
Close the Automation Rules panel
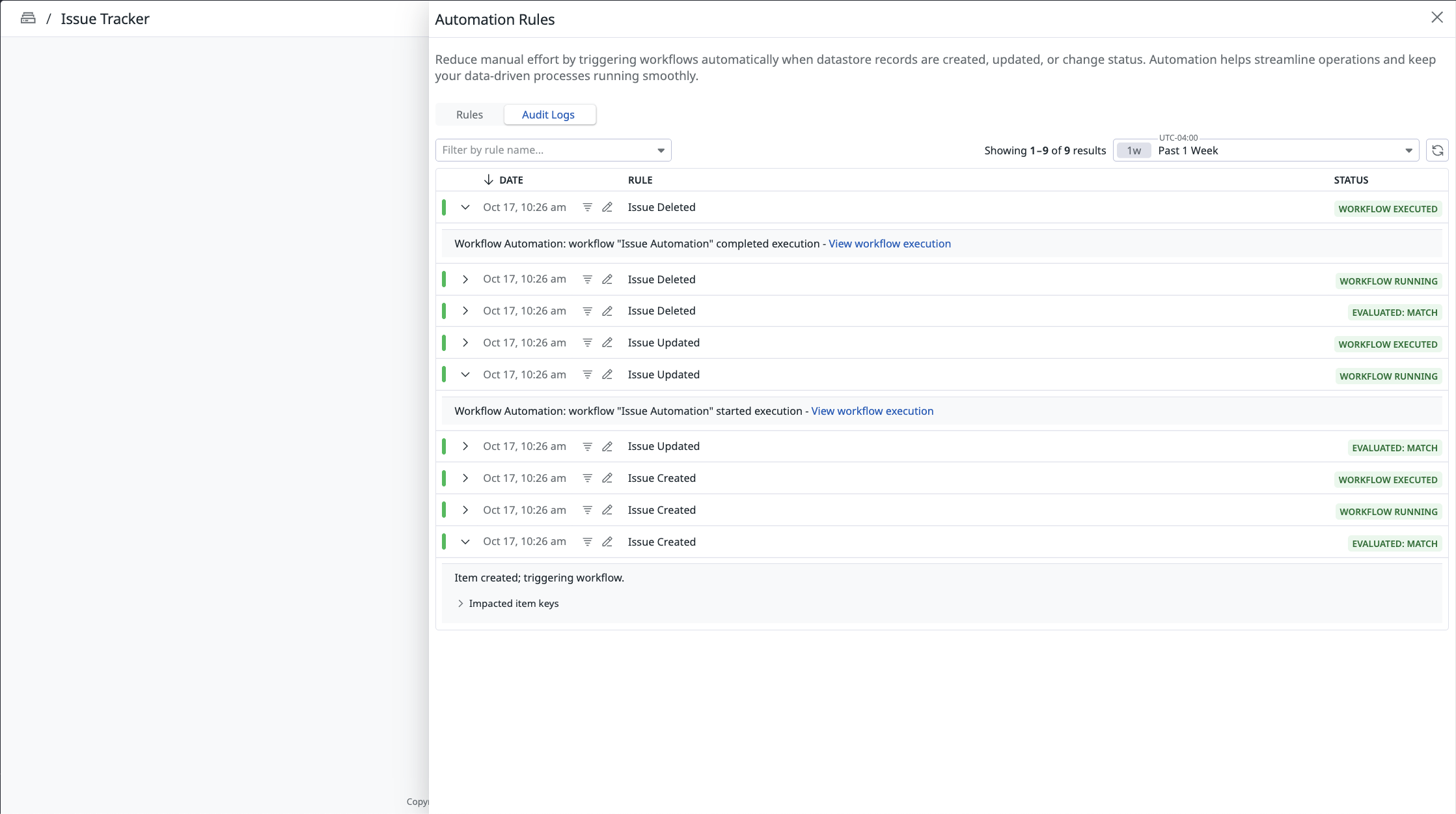click(x=1437, y=18)
